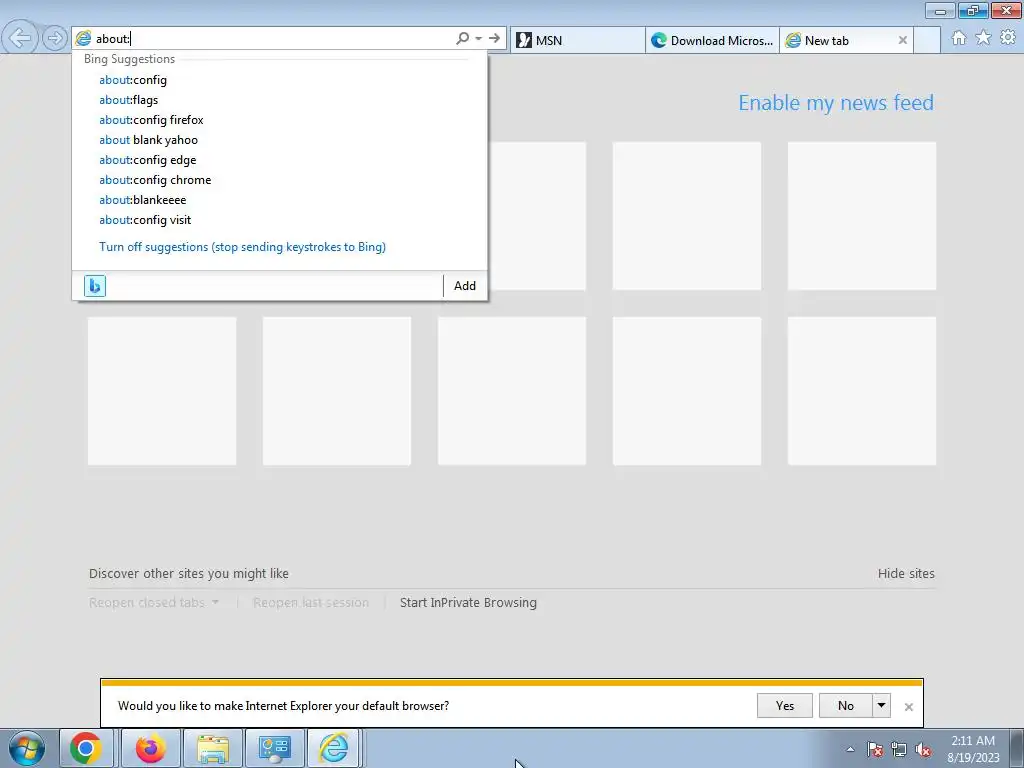This screenshot has width=1024, height=768.
Task: Open Favorites star icon
Action: tap(983, 38)
